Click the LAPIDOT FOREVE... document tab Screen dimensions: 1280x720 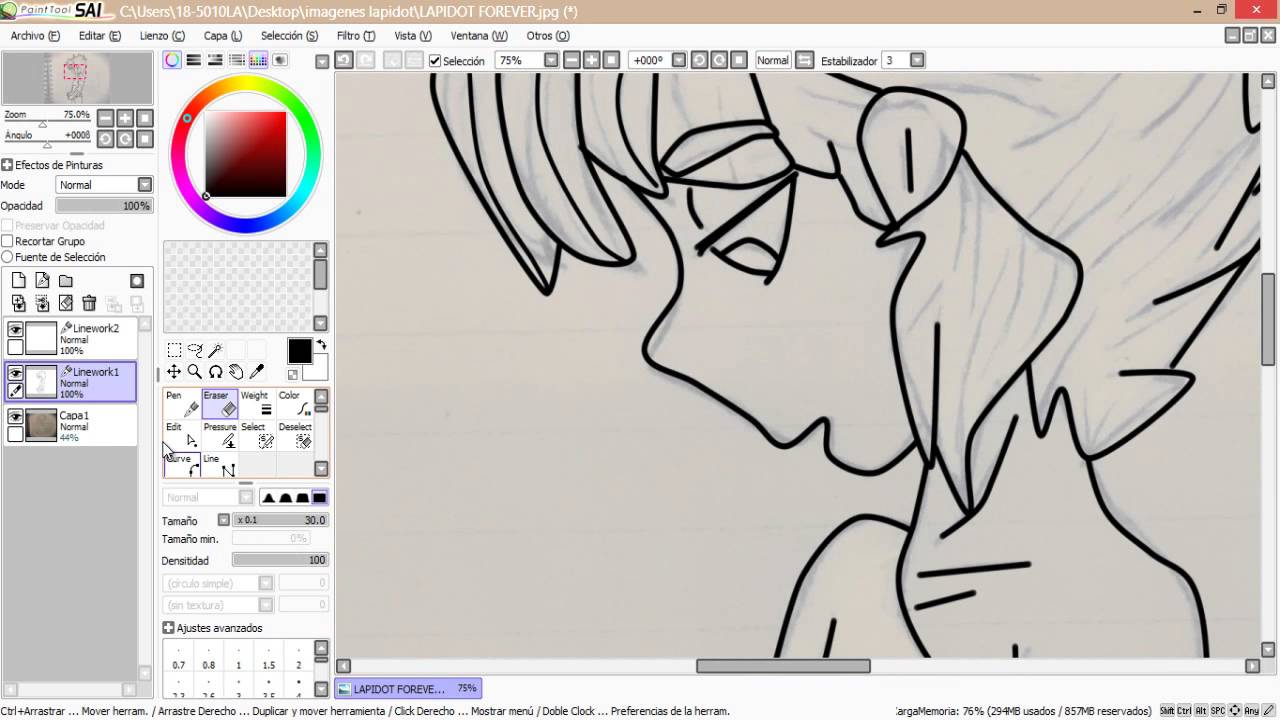(x=407, y=688)
